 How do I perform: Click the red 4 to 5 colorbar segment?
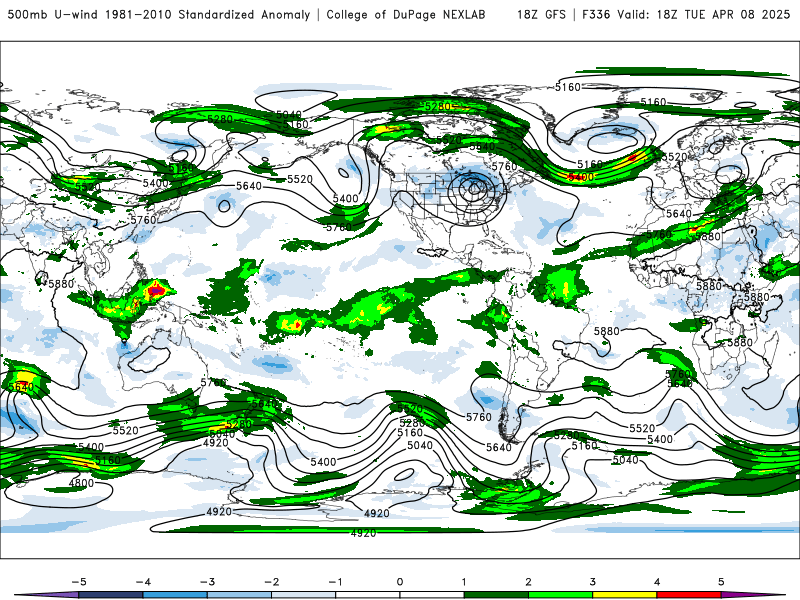tap(689, 595)
